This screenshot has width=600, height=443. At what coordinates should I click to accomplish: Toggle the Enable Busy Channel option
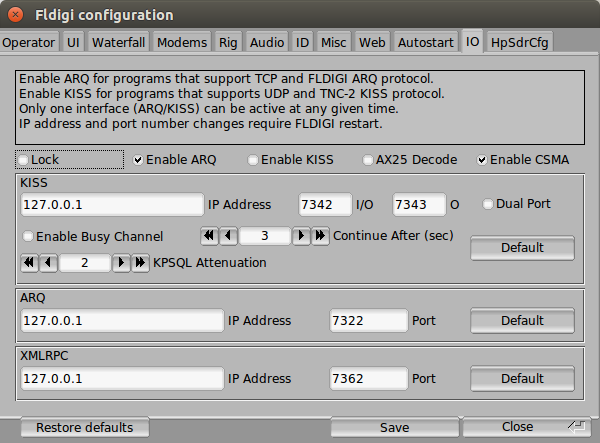(x=28, y=237)
